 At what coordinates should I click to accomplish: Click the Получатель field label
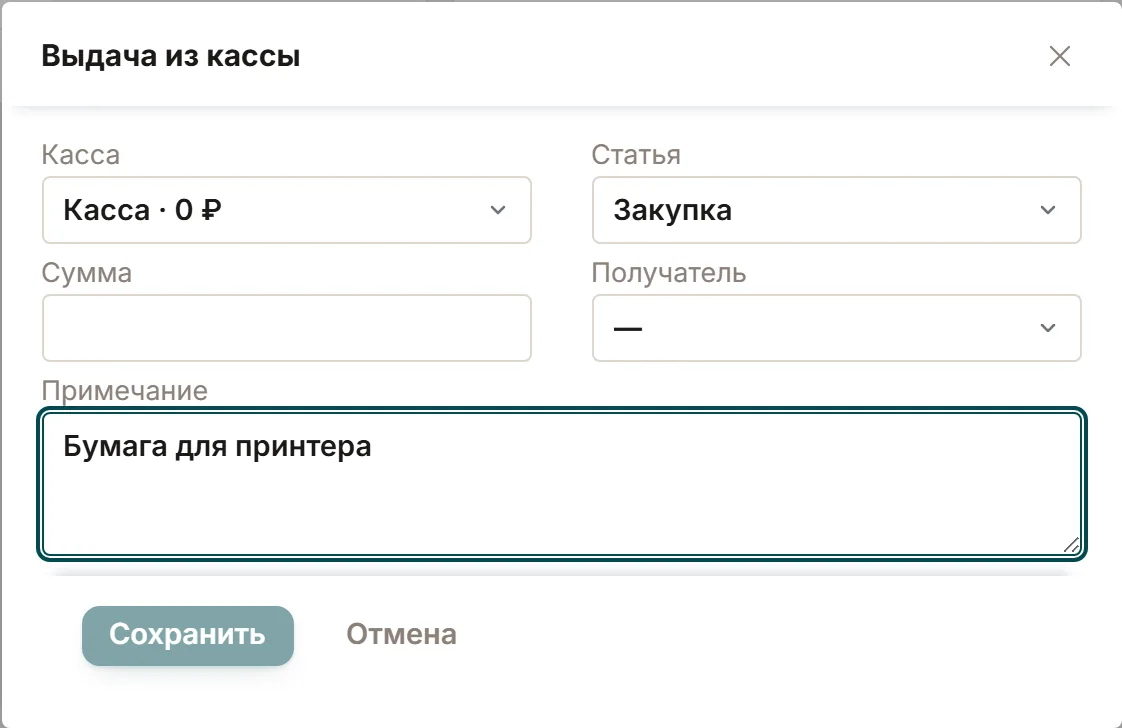tap(668, 273)
